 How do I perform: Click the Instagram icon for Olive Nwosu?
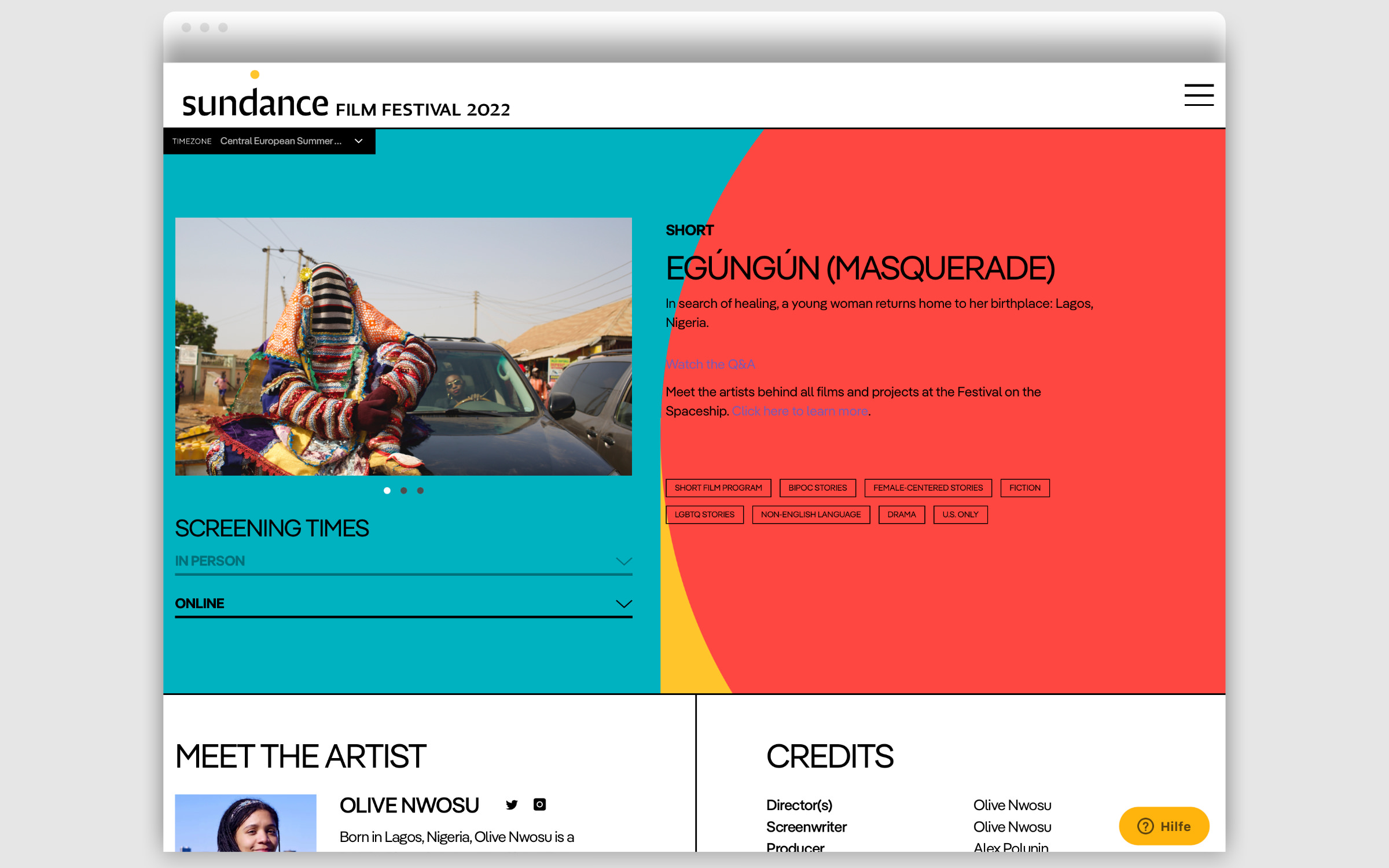(541, 805)
